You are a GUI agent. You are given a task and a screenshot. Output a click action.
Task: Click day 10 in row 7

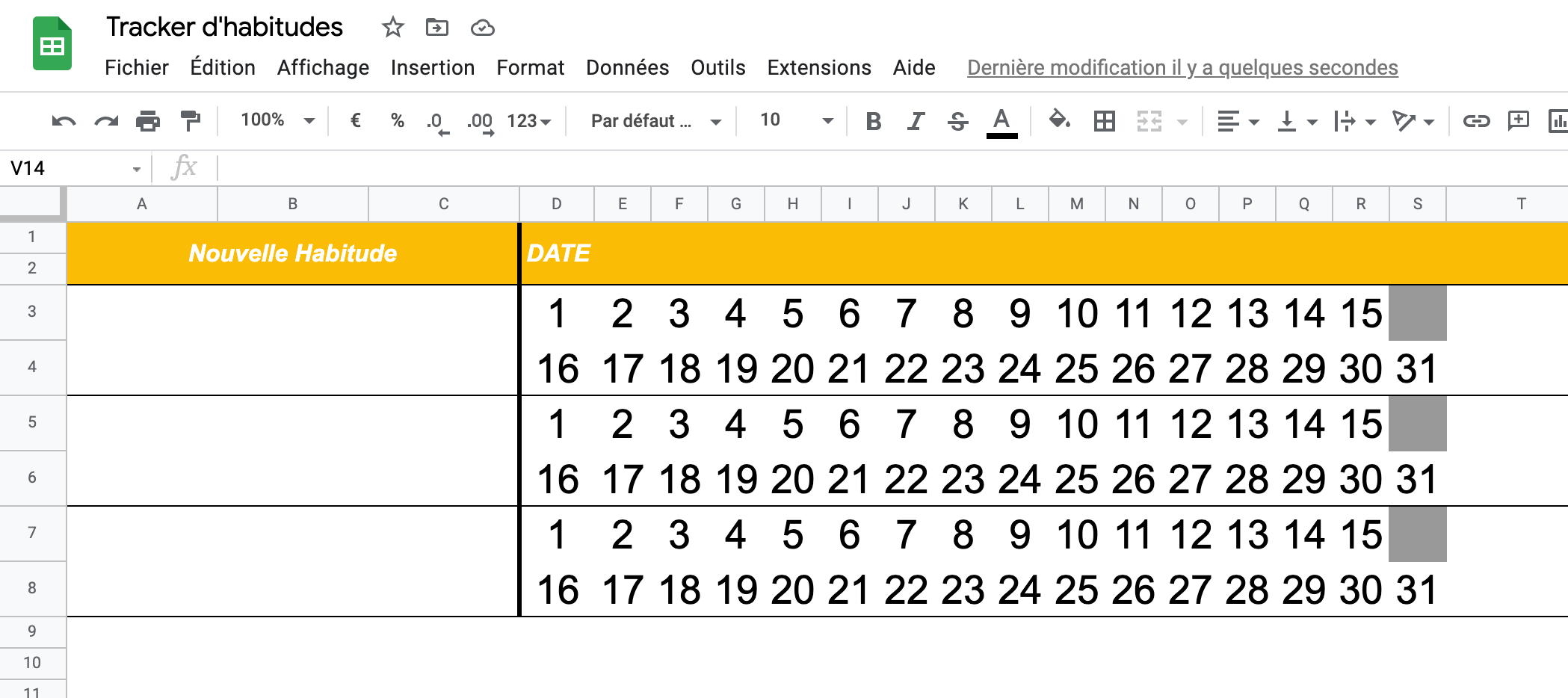click(1077, 534)
